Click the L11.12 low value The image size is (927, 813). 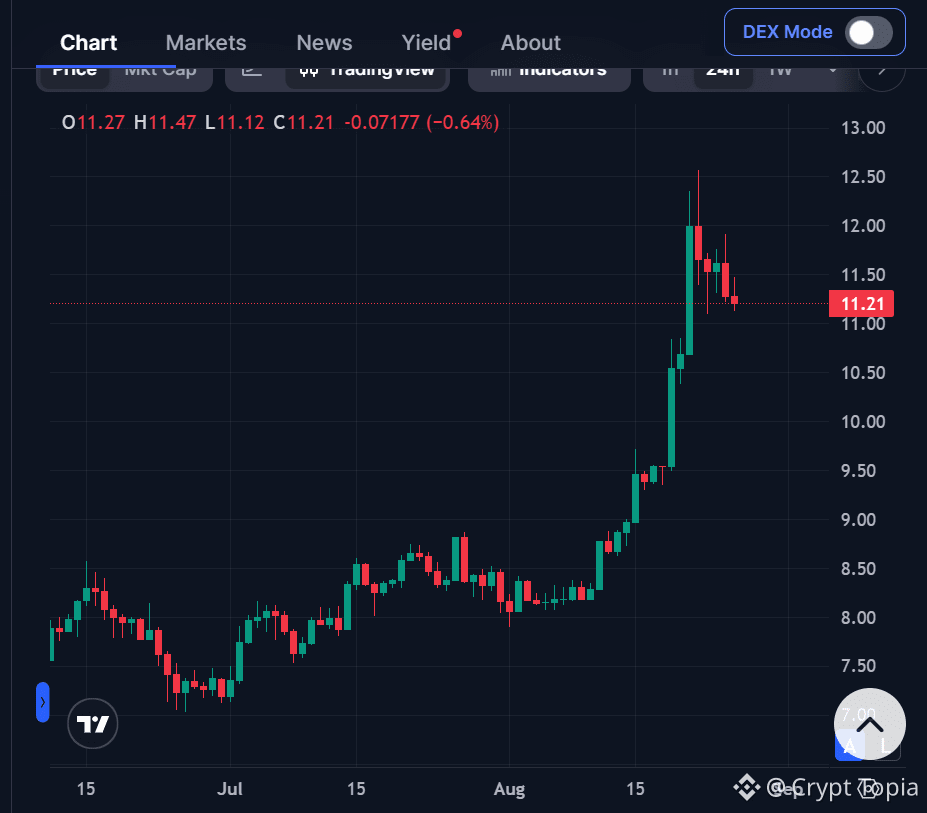[x=235, y=122]
